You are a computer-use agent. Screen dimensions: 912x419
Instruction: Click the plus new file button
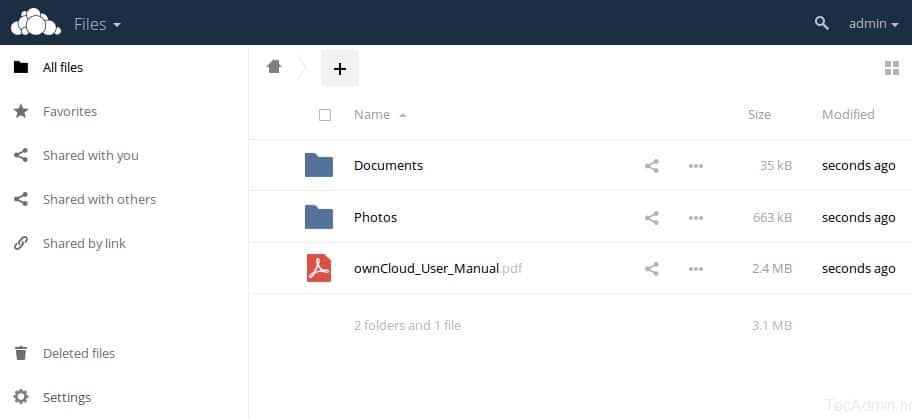tap(340, 68)
